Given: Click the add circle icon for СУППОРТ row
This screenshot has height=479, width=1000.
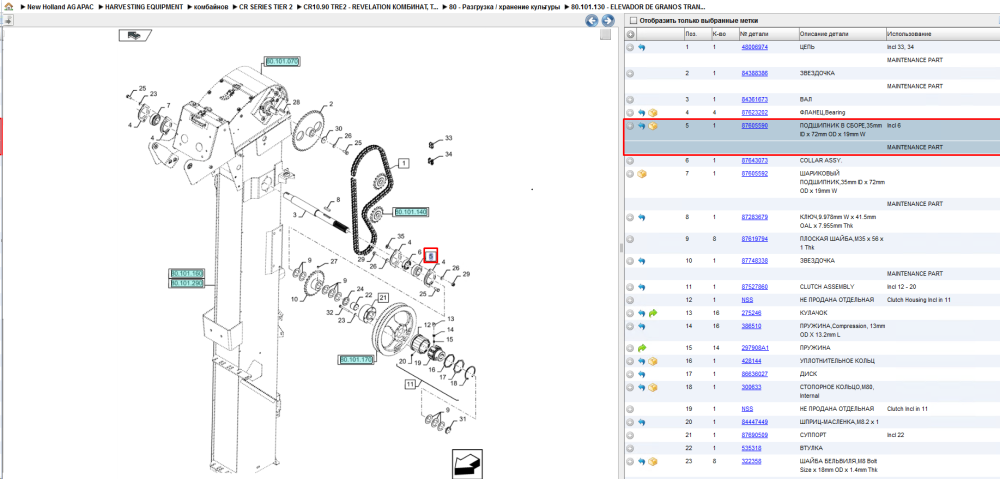Looking at the screenshot, I should coord(630,435).
